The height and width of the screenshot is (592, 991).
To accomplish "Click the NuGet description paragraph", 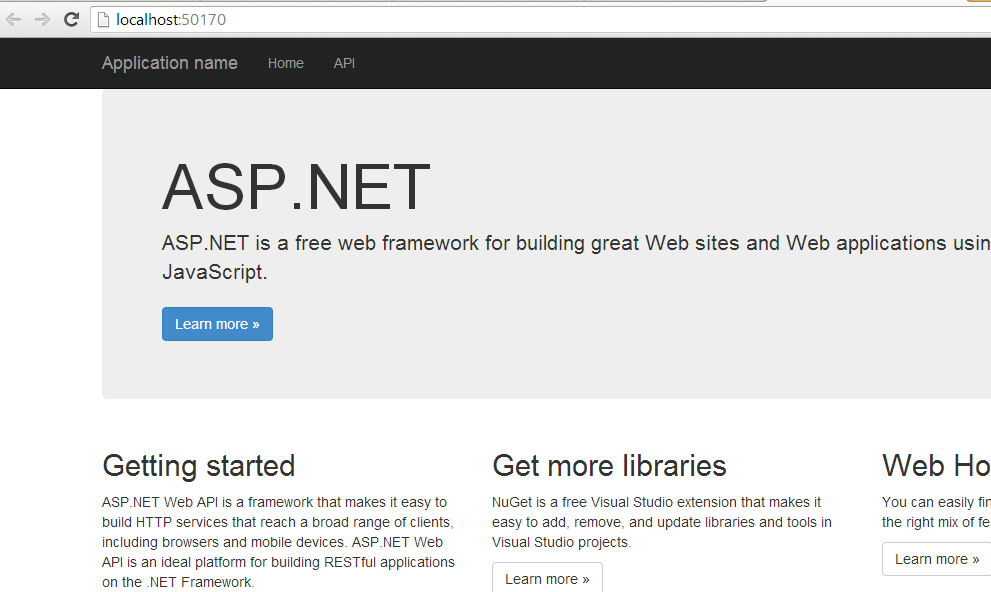I will [x=661, y=522].
